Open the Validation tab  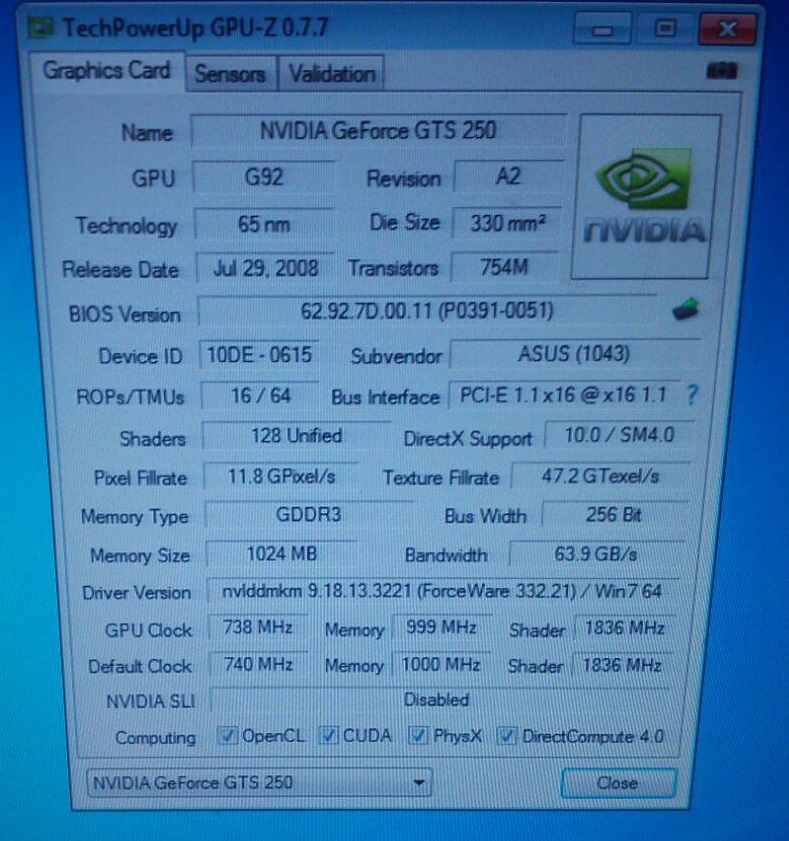(x=332, y=73)
